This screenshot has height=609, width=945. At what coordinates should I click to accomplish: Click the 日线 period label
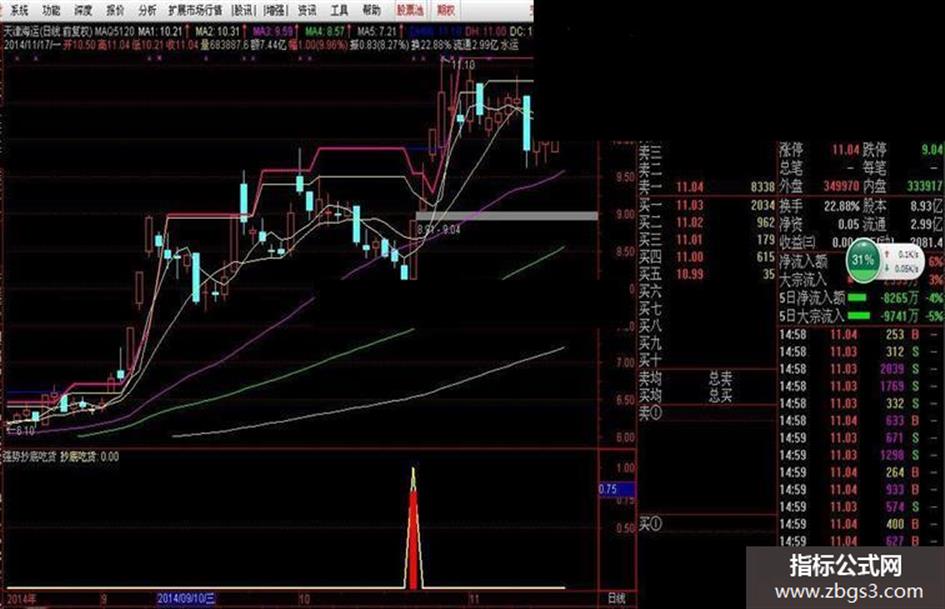coord(617,598)
